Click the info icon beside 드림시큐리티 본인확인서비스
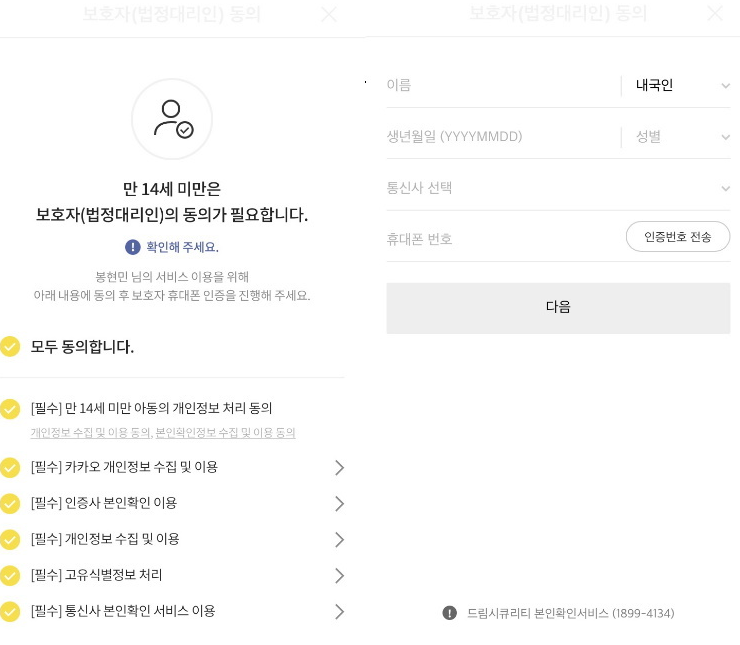 coord(450,613)
